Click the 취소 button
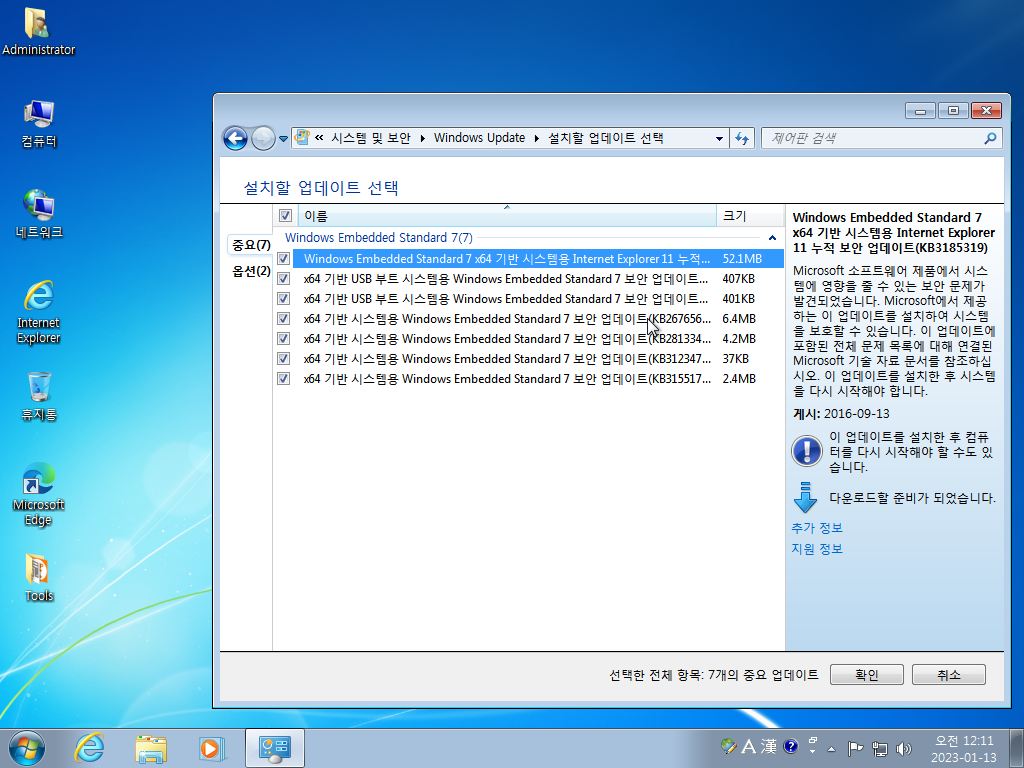 coord(948,675)
